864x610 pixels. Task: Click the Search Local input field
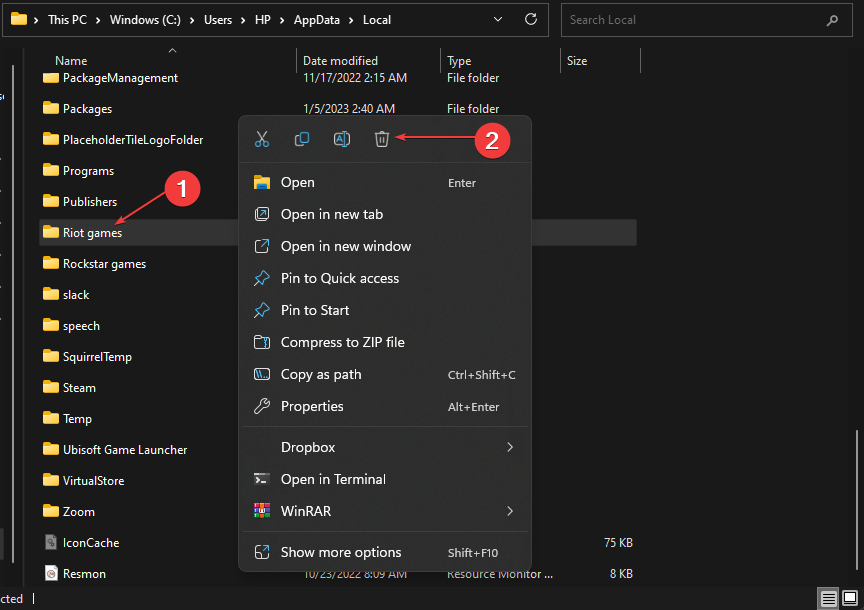coord(706,20)
